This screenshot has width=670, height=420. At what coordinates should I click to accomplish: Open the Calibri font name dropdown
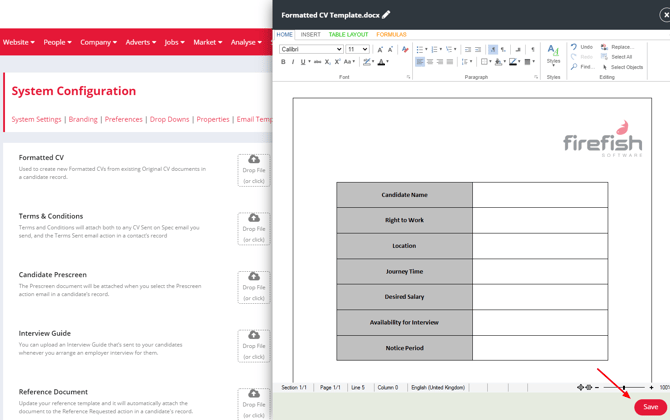coord(311,49)
